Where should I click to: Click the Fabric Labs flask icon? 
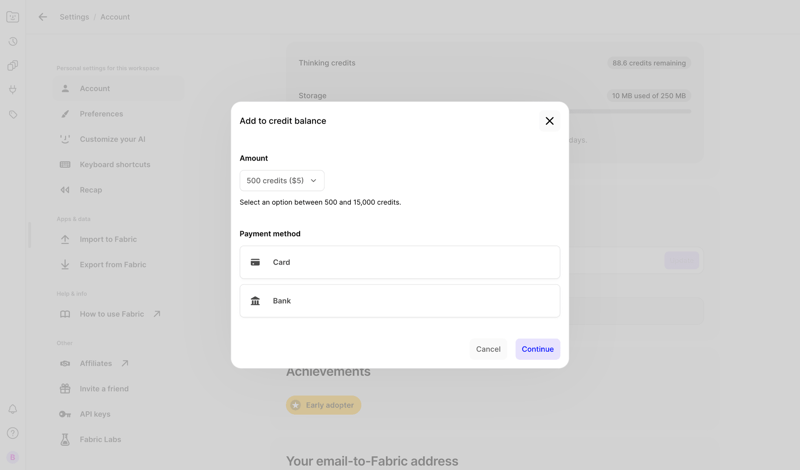[65, 439]
